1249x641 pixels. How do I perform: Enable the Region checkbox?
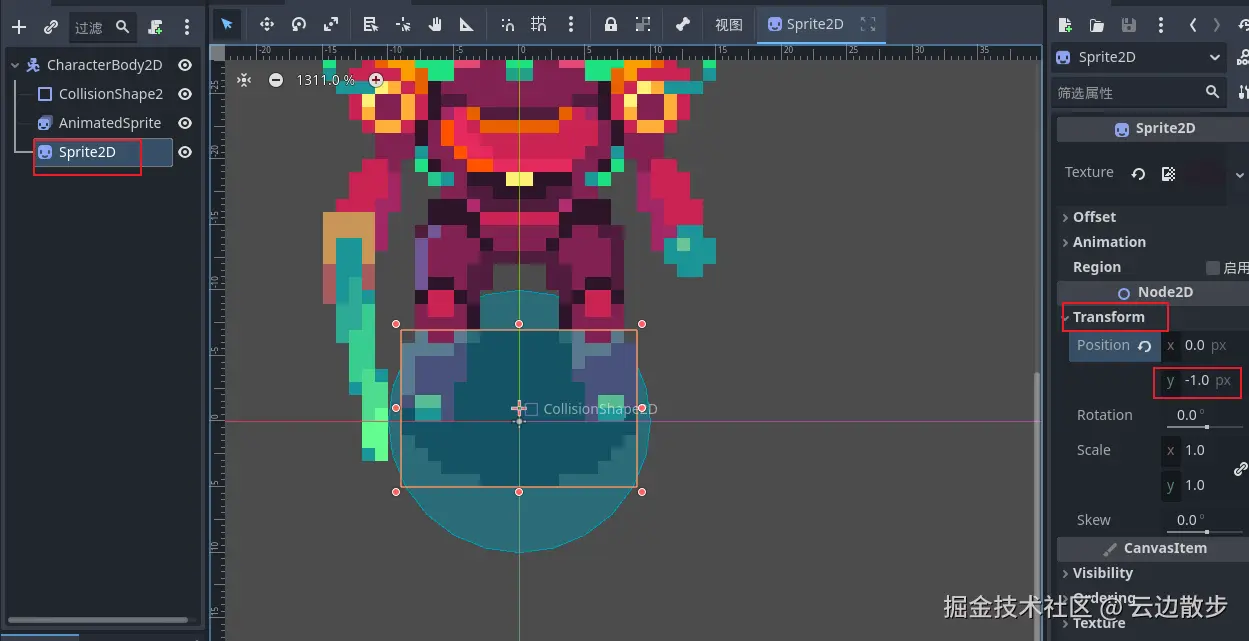pos(1213,268)
